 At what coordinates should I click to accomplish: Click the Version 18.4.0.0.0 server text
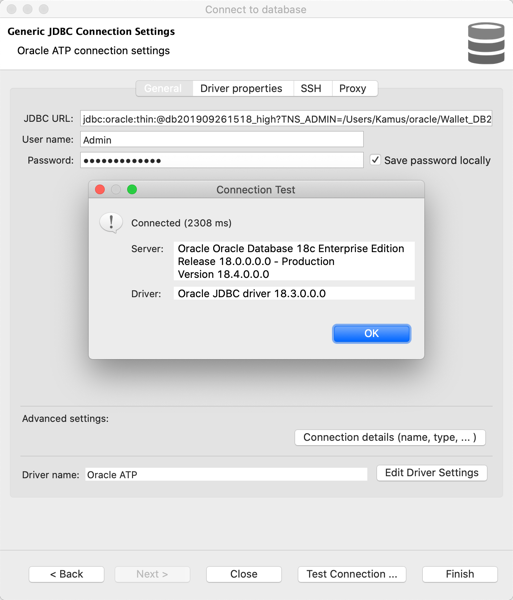[223, 274]
